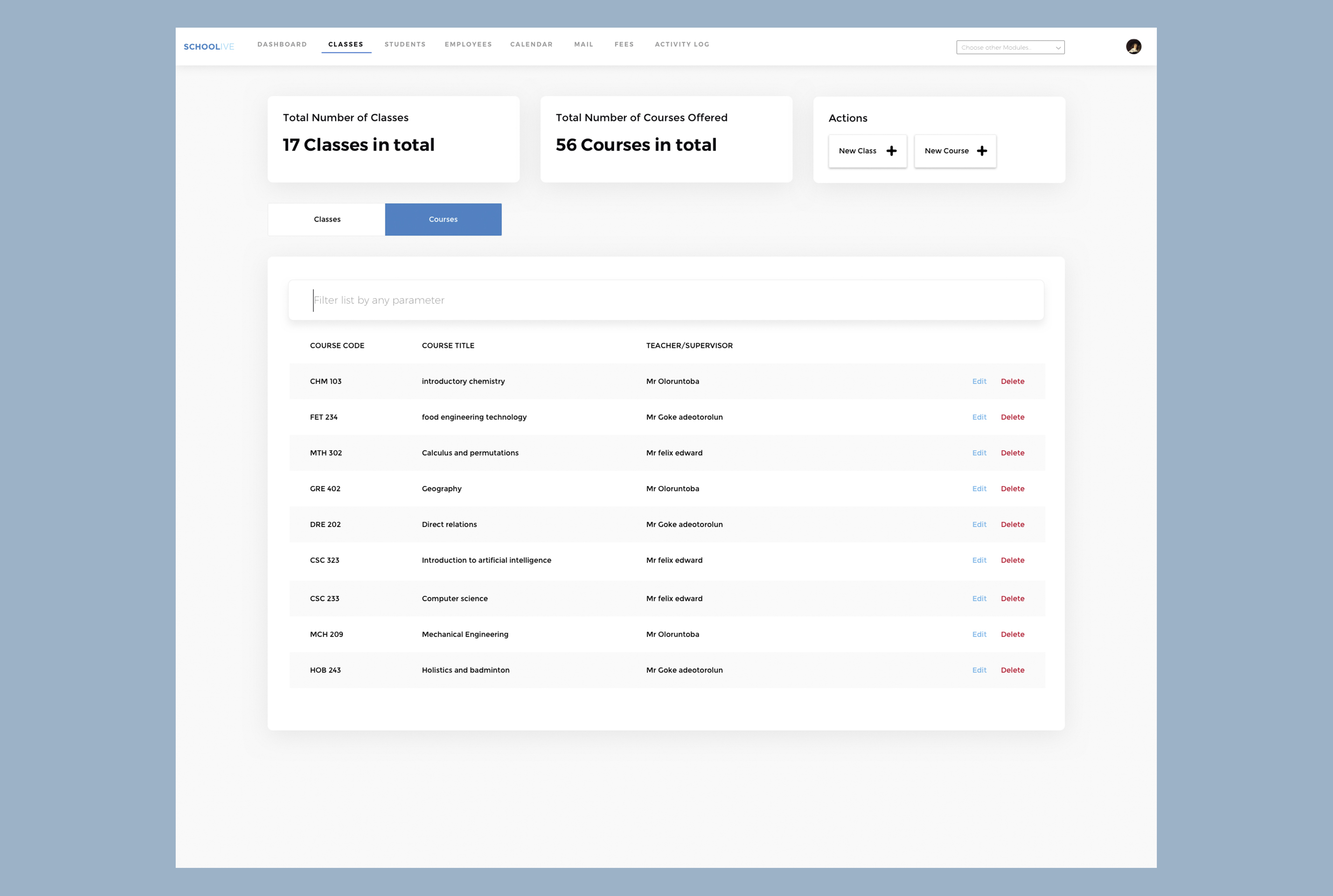Click '17 Classes in total' heading

pyautogui.click(x=358, y=145)
